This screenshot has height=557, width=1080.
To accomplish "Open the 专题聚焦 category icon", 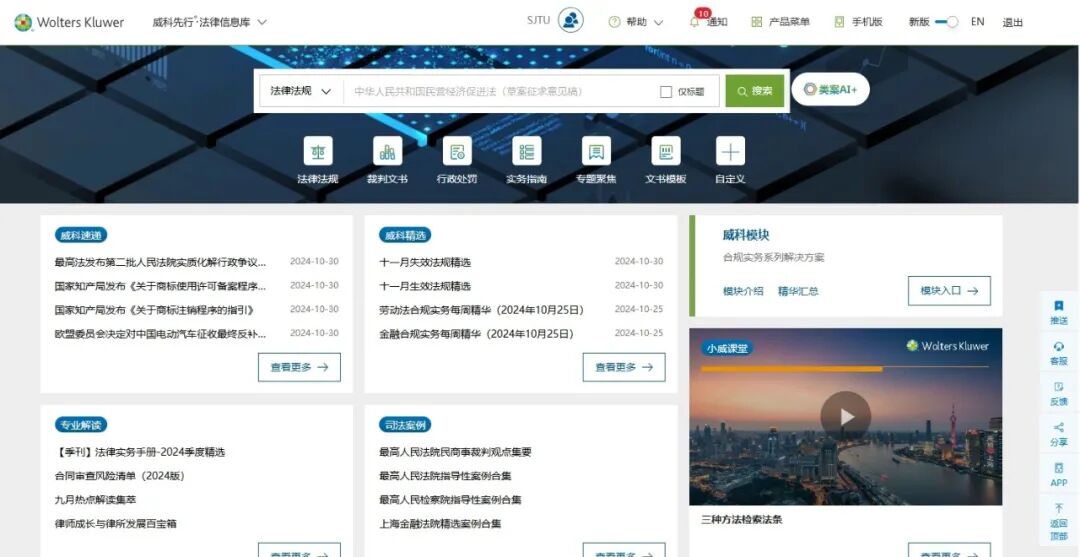I will (x=596, y=152).
